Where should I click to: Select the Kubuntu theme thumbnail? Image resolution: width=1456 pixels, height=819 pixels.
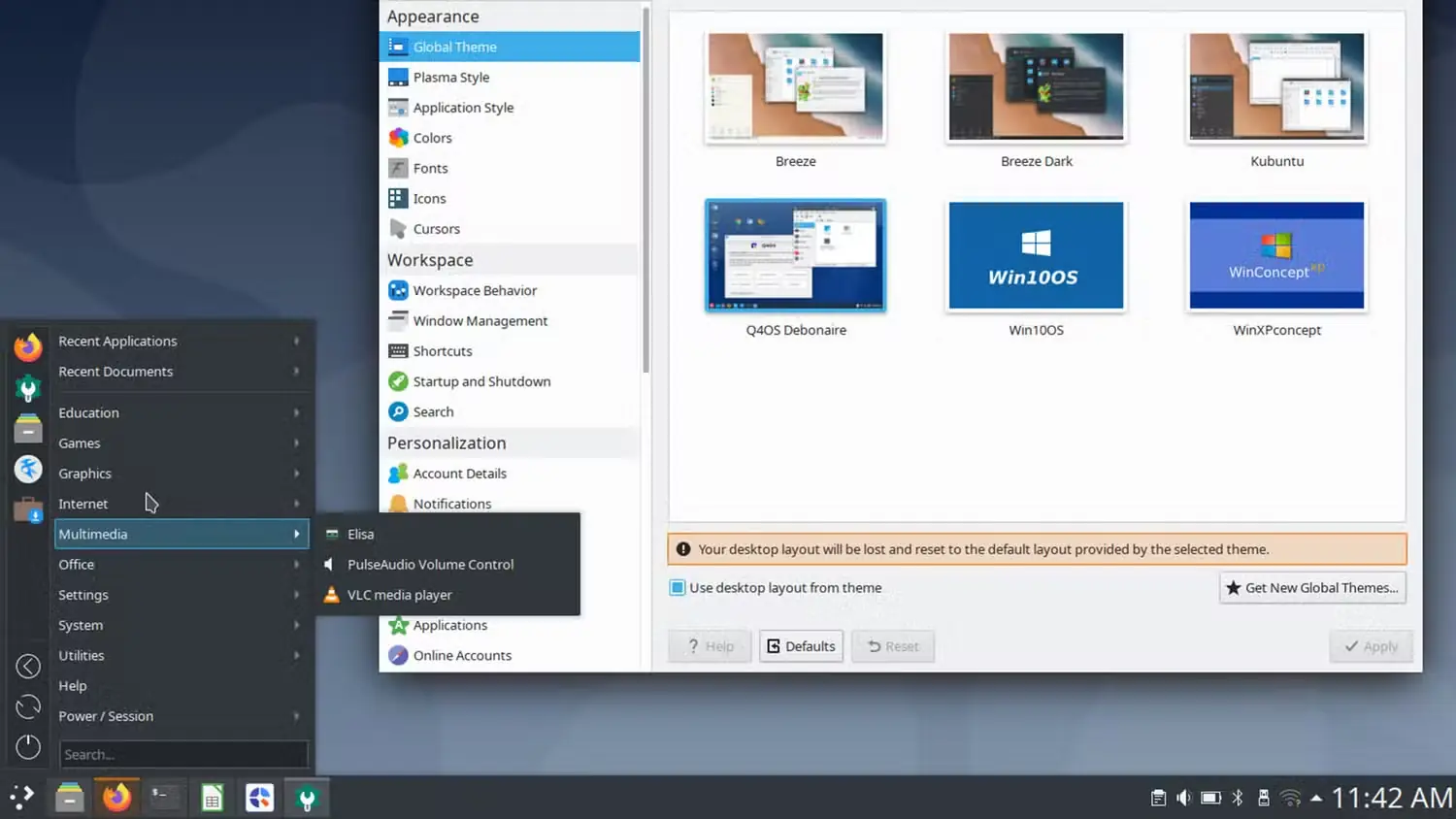pyautogui.click(x=1277, y=87)
